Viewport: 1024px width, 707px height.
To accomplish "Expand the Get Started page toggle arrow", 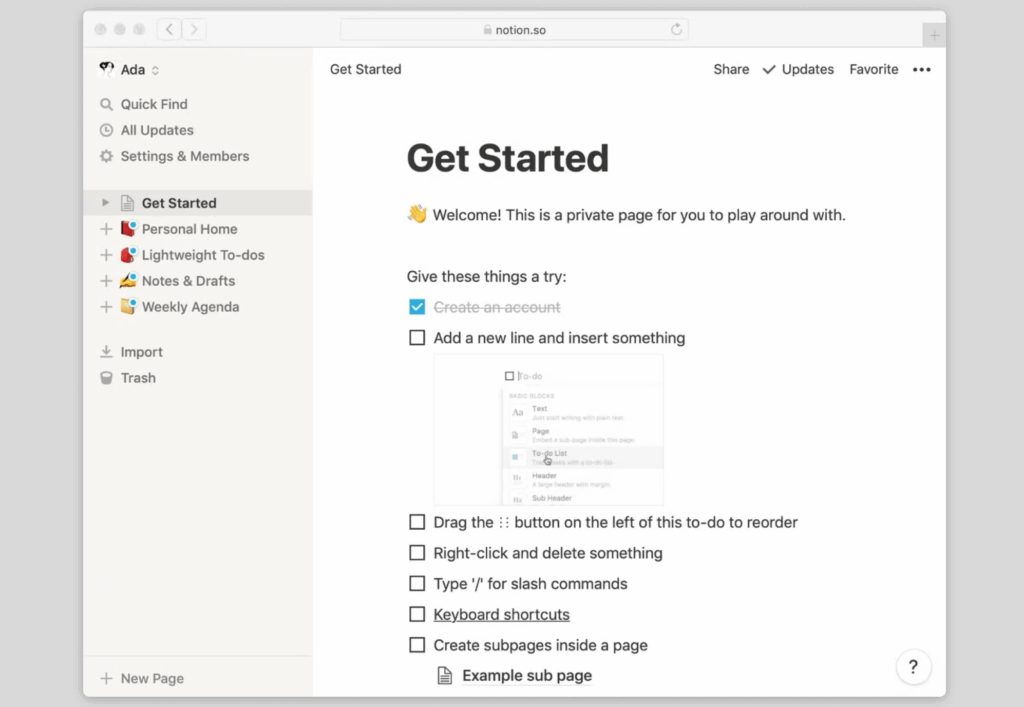I will [x=106, y=203].
